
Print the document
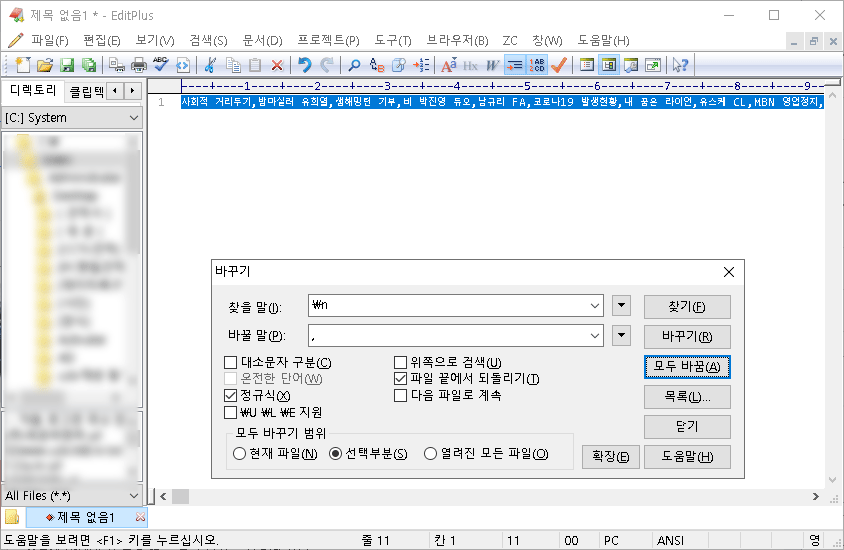click(x=139, y=65)
